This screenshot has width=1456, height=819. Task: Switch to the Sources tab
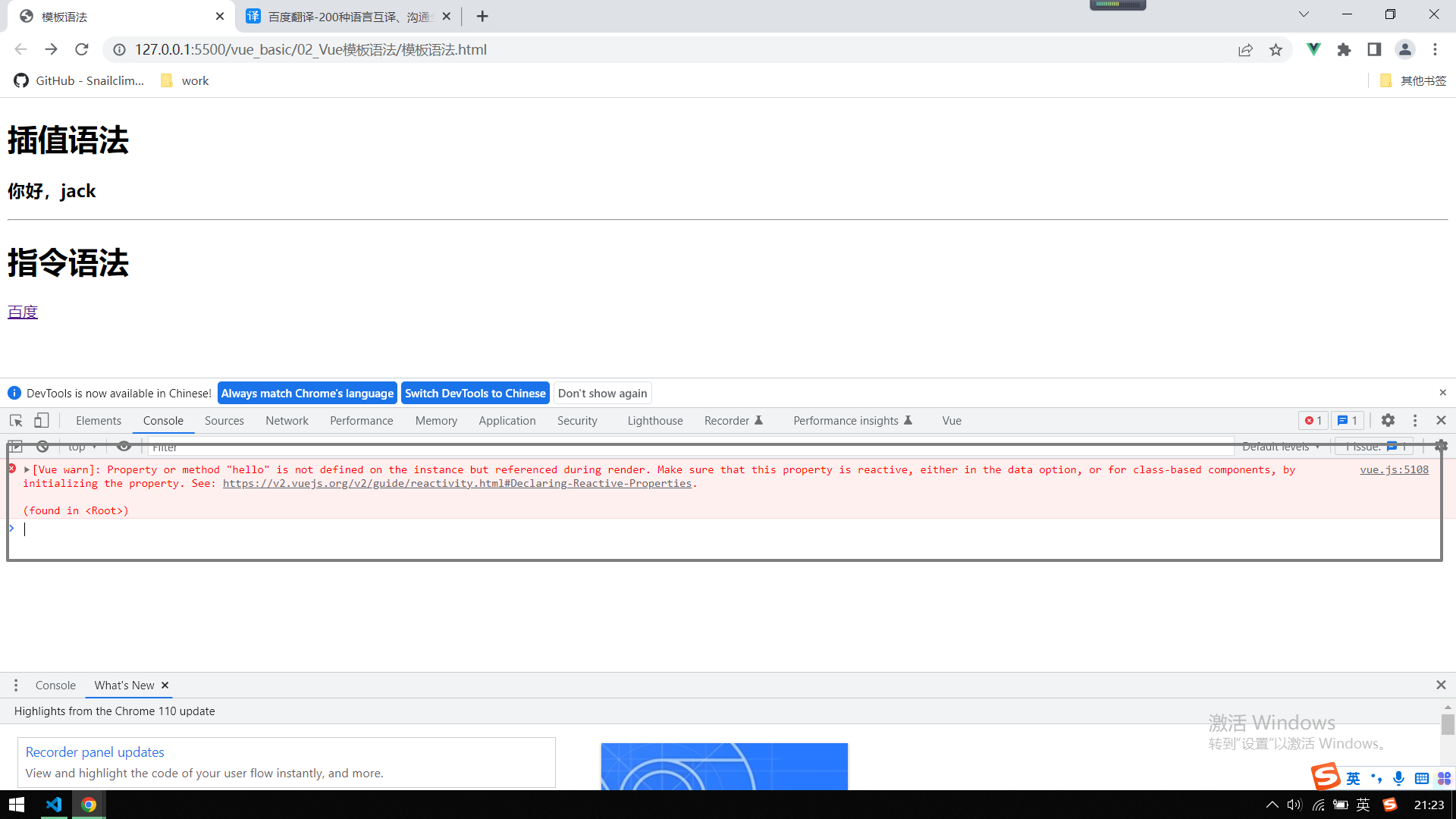[224, 420]
